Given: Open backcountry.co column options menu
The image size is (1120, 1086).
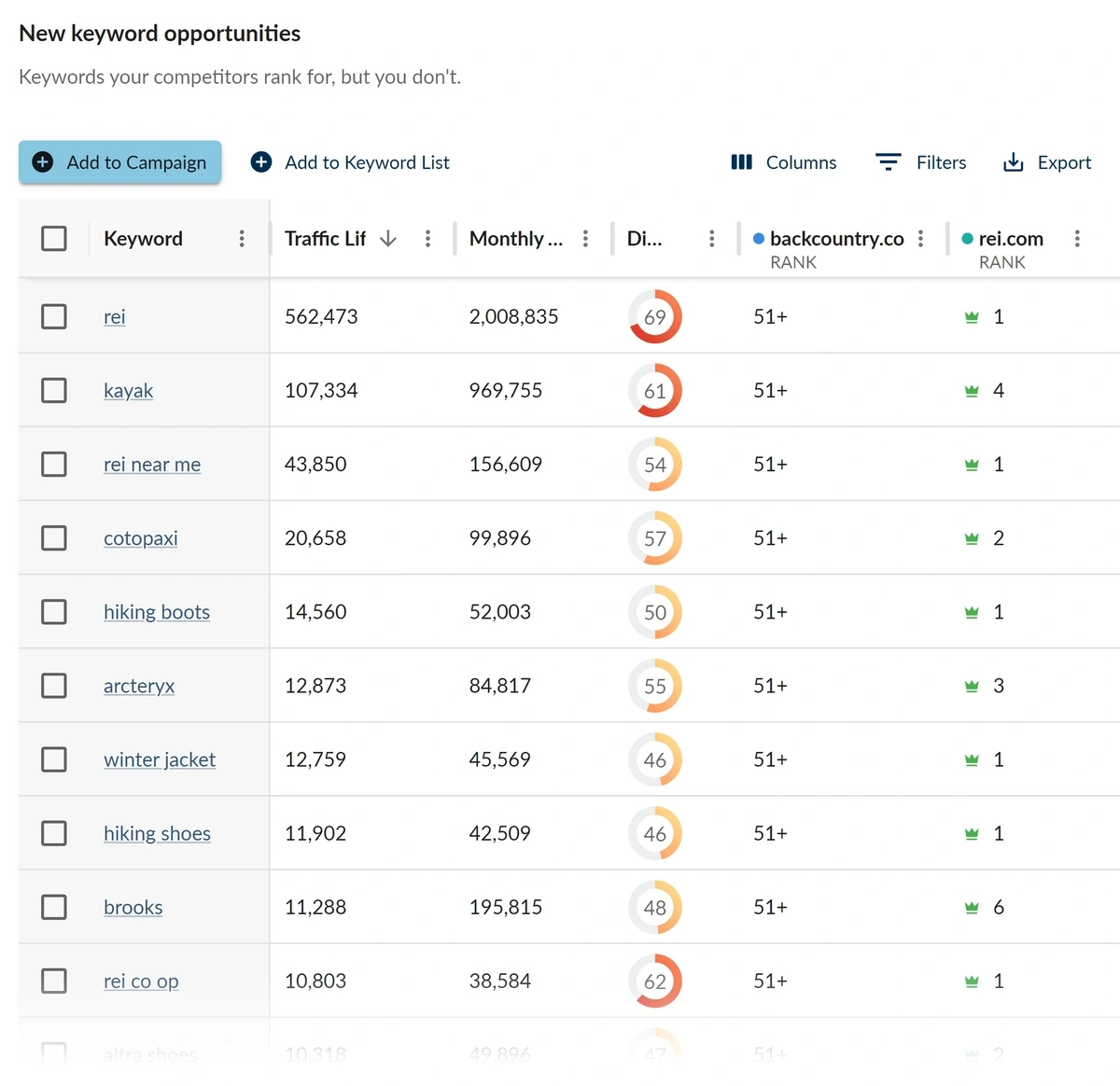Looking at the screenshot, I should 920,239.
